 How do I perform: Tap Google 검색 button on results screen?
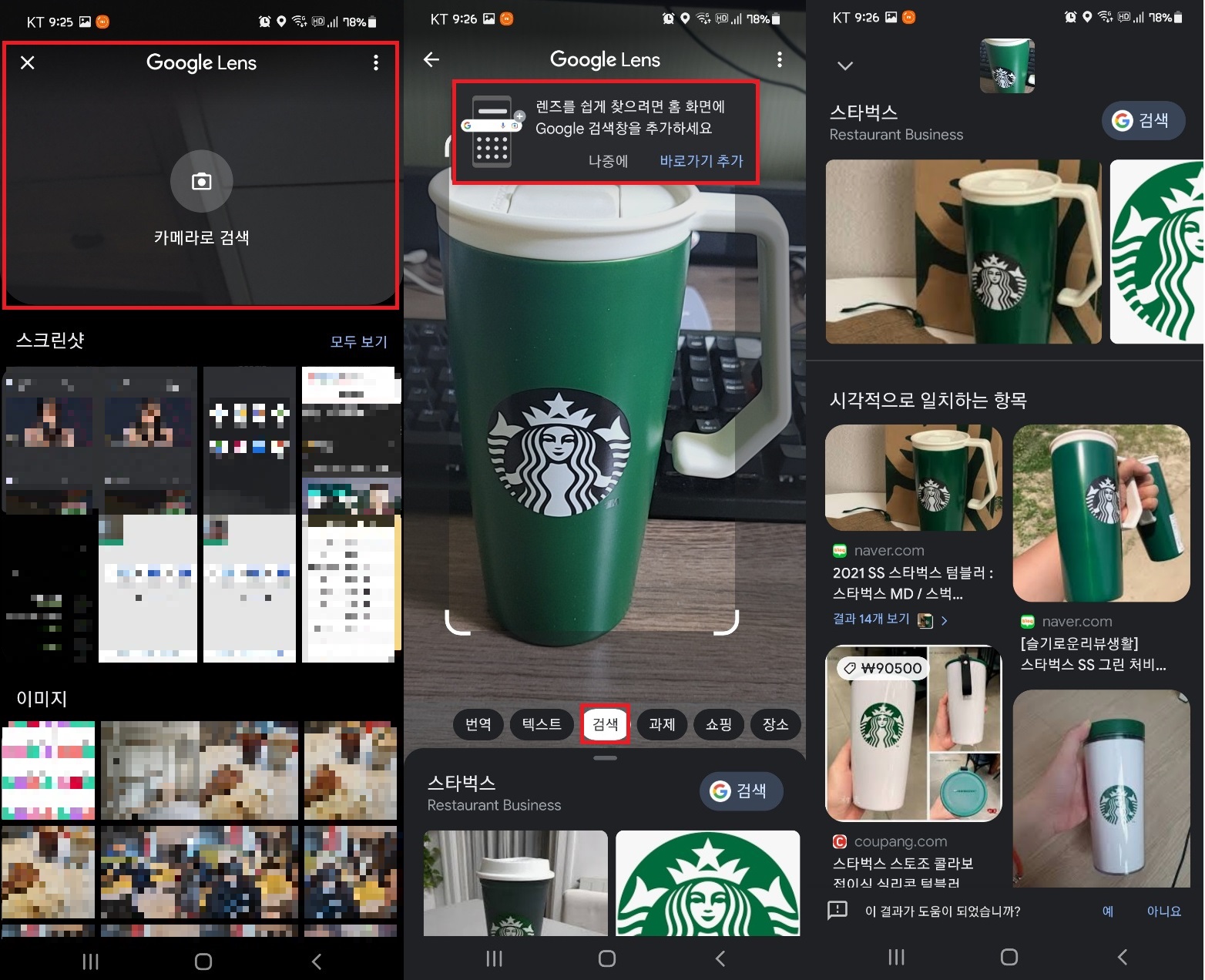[1143, 121]
